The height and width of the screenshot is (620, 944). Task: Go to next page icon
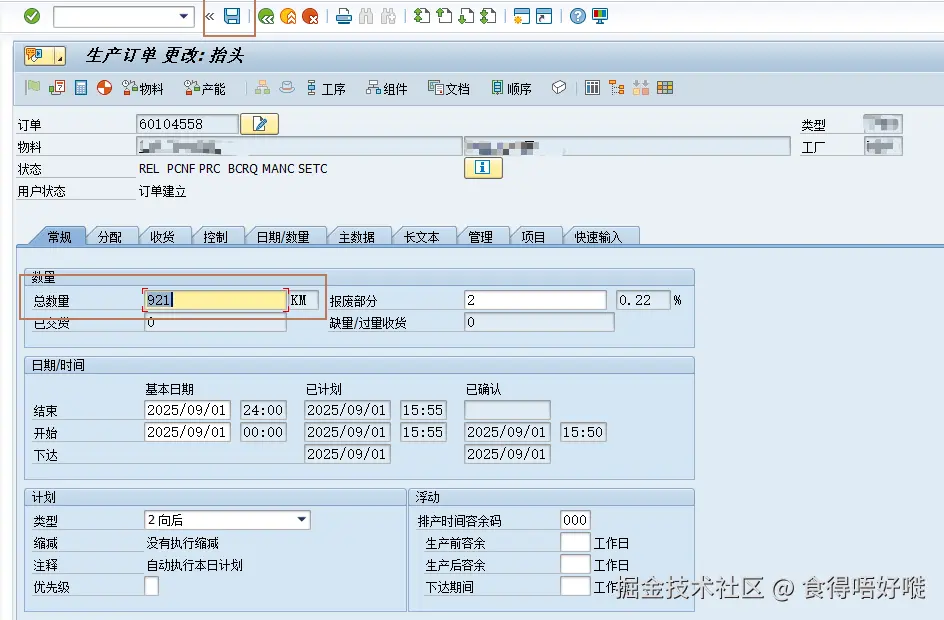click(x=466, y=16)
